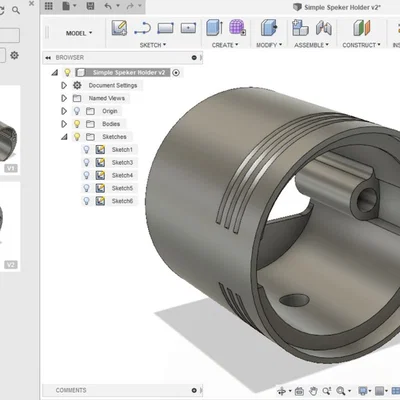Click the BROWSER panel options dot
Viewport: 400px width, 400px height.
pos(194,58)
